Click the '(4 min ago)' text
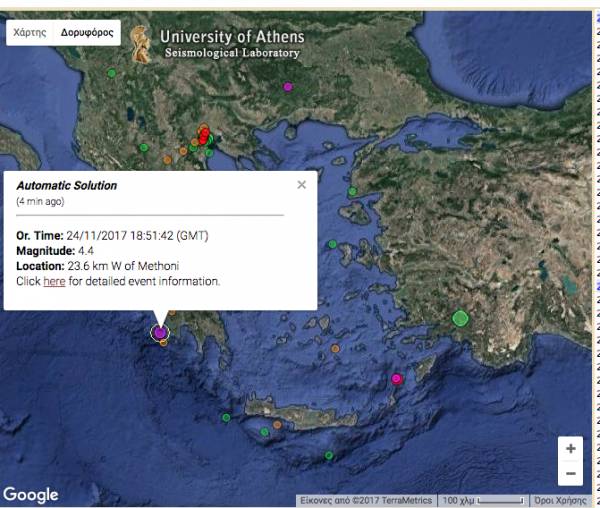600x508 pixels. 40,201
